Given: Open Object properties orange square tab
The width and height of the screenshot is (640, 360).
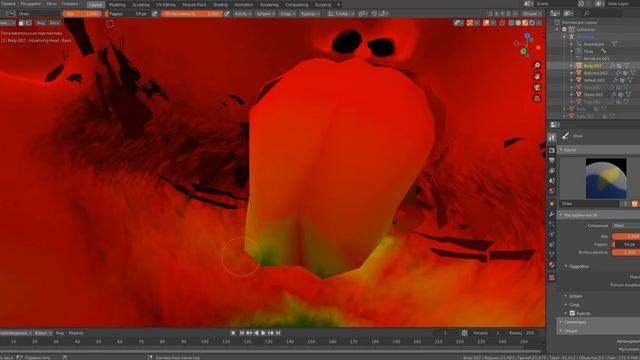Looking at the screenshot, I should (552, 203).
